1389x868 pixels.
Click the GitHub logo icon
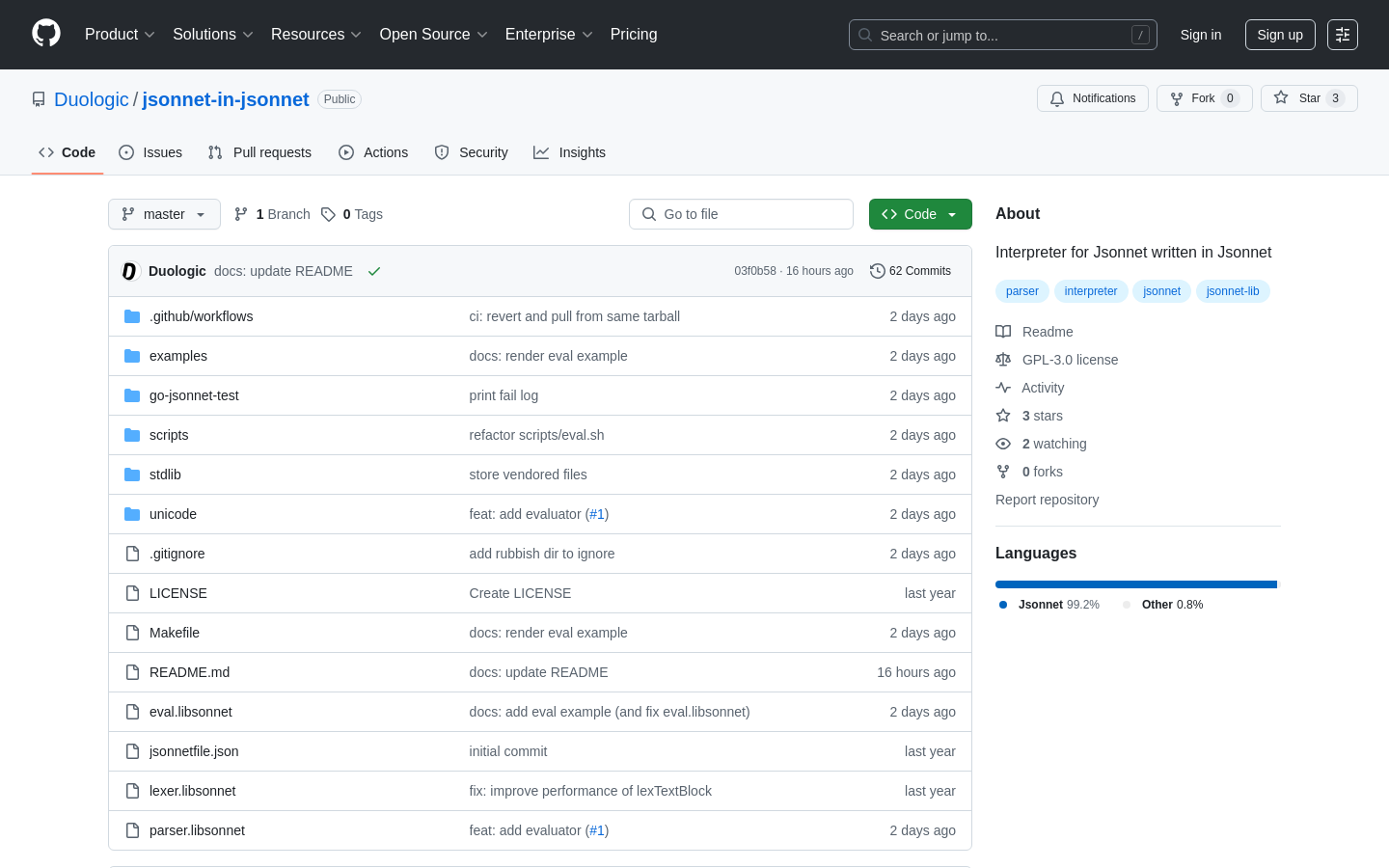pyautogui.click(x=46, y=34)
